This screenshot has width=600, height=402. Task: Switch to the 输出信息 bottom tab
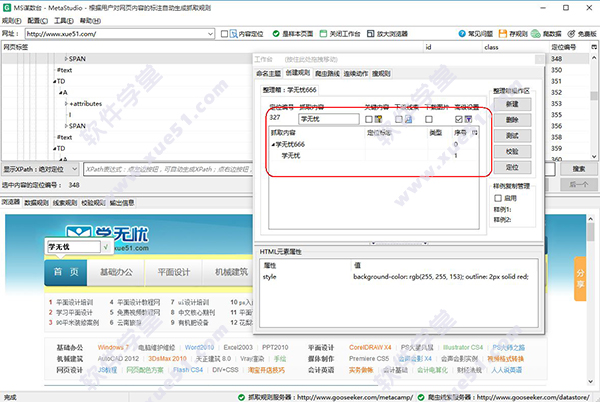point(122,203)
